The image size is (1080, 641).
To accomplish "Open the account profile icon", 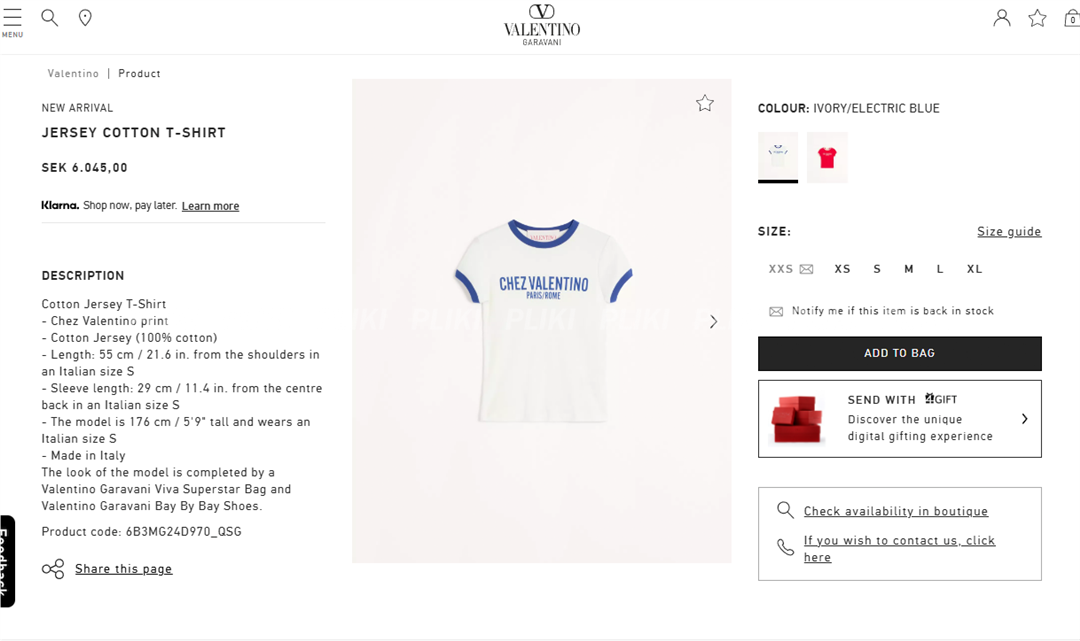I will [1001, 18].
